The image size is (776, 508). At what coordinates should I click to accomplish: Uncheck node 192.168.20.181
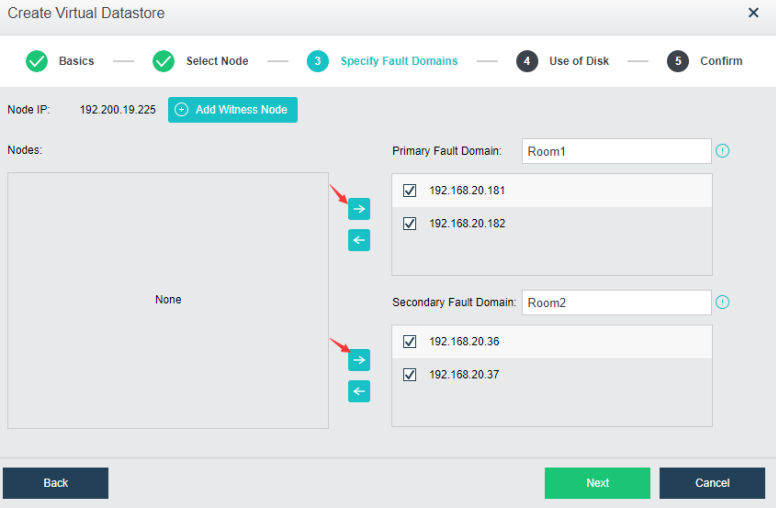click(x=410, y=190)
